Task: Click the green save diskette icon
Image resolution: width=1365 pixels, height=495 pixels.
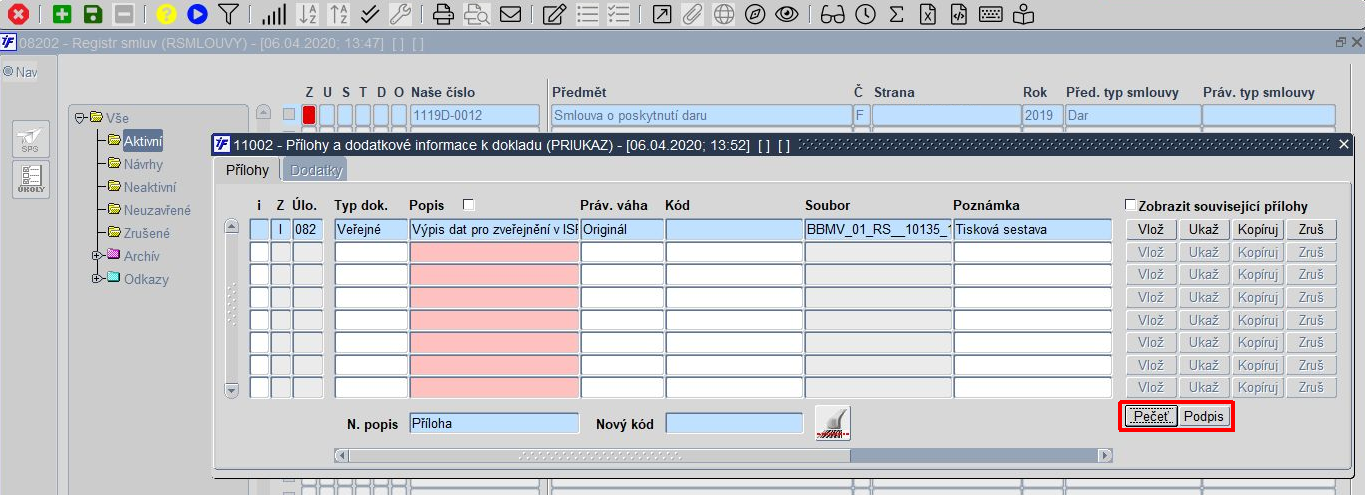Action: point(92,14)
